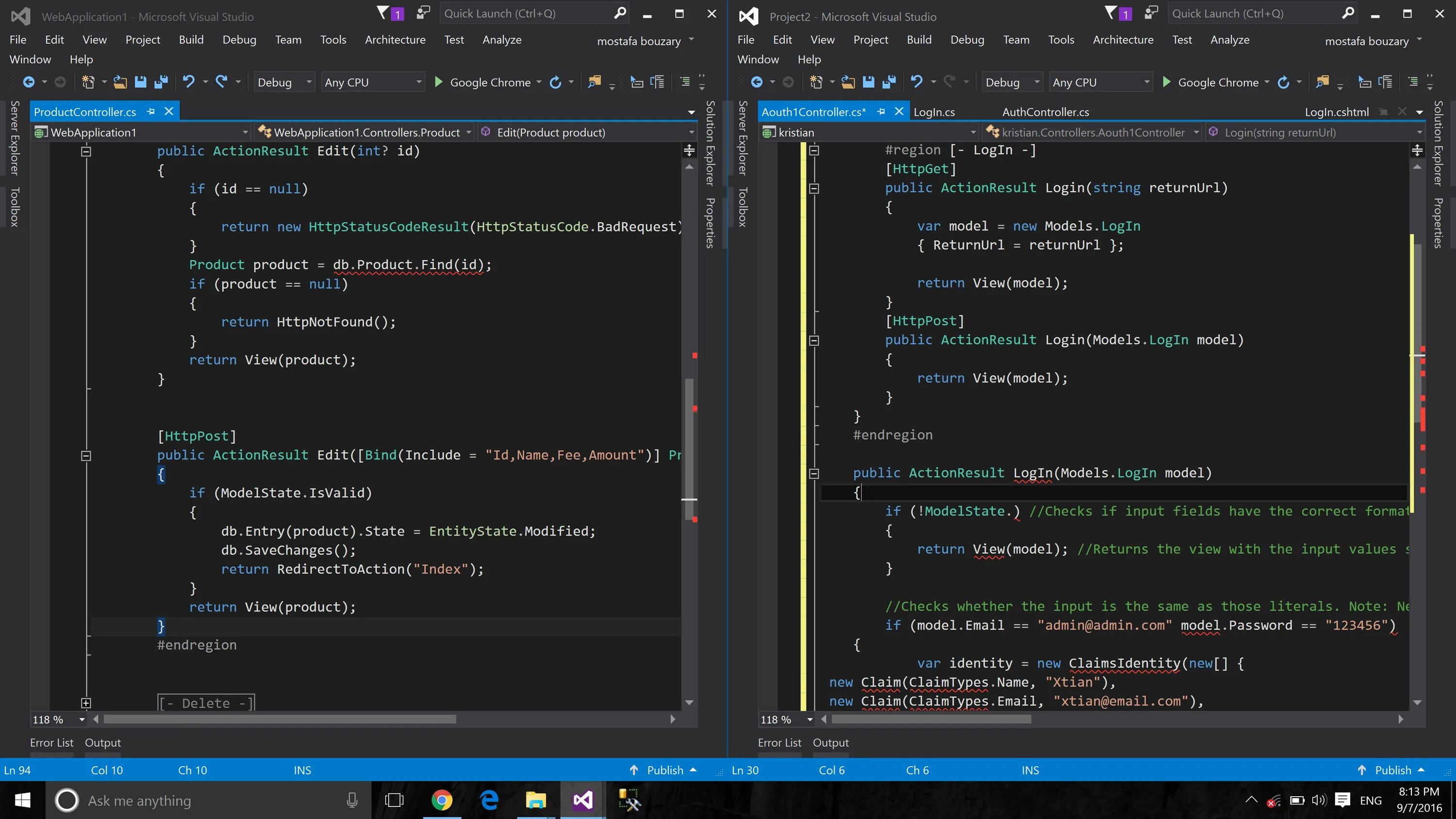Click Visual Studio icon in Windows taskbar

click(583, 801)
